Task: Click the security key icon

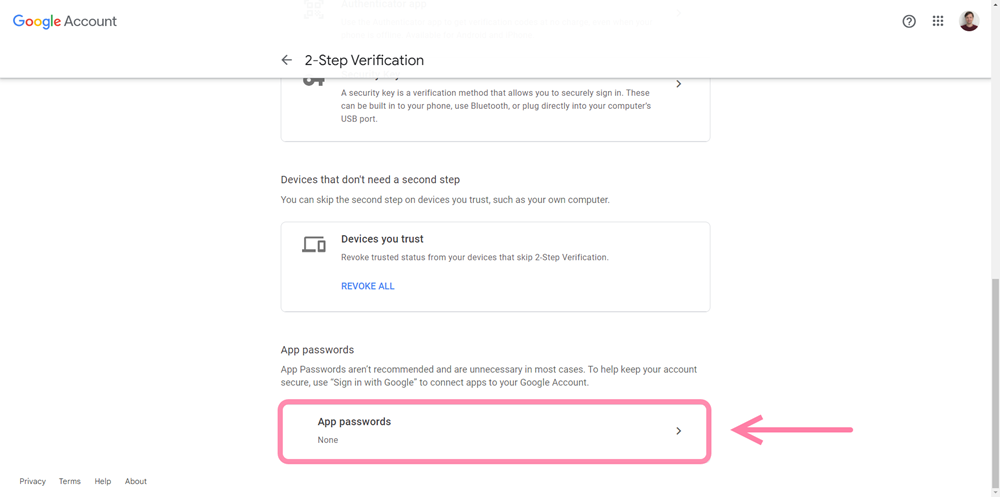Action: pyautogui.click(x=313, y=80)
